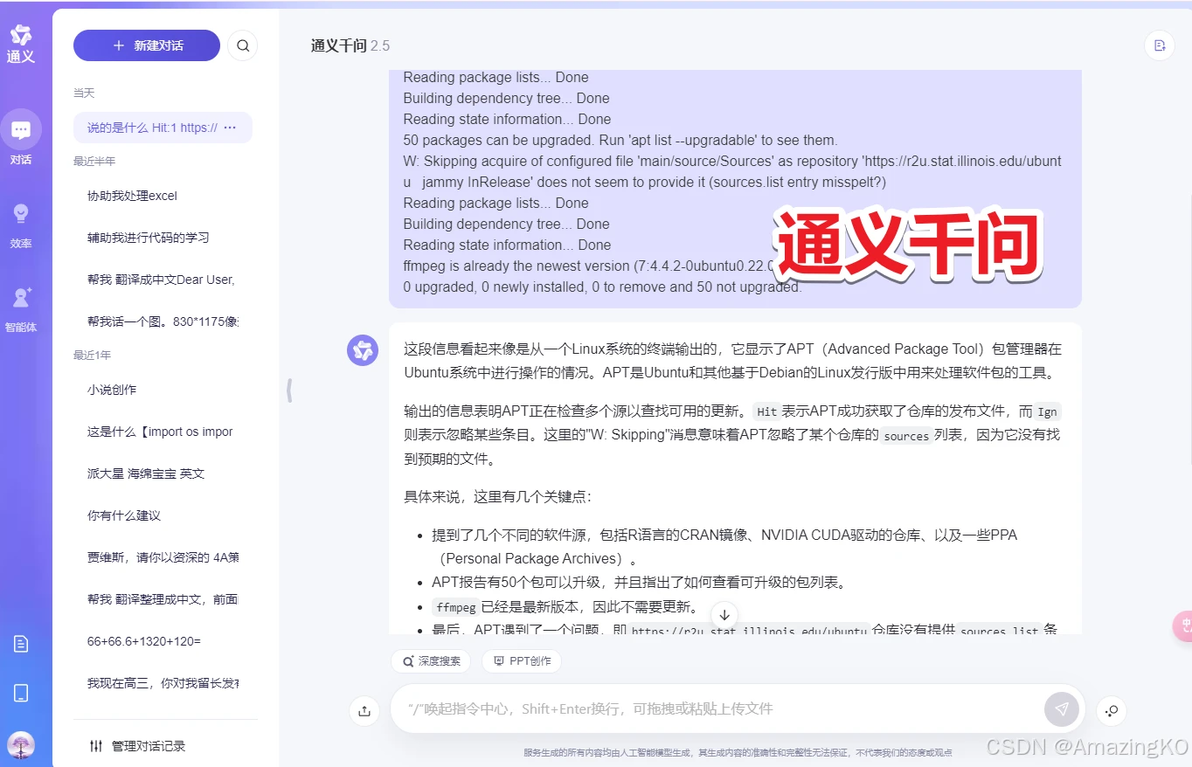The height and width of the screenshot is (767, 1192).
Task: Click the 新建对话 new chat button
Action: [x=147, y=46]
